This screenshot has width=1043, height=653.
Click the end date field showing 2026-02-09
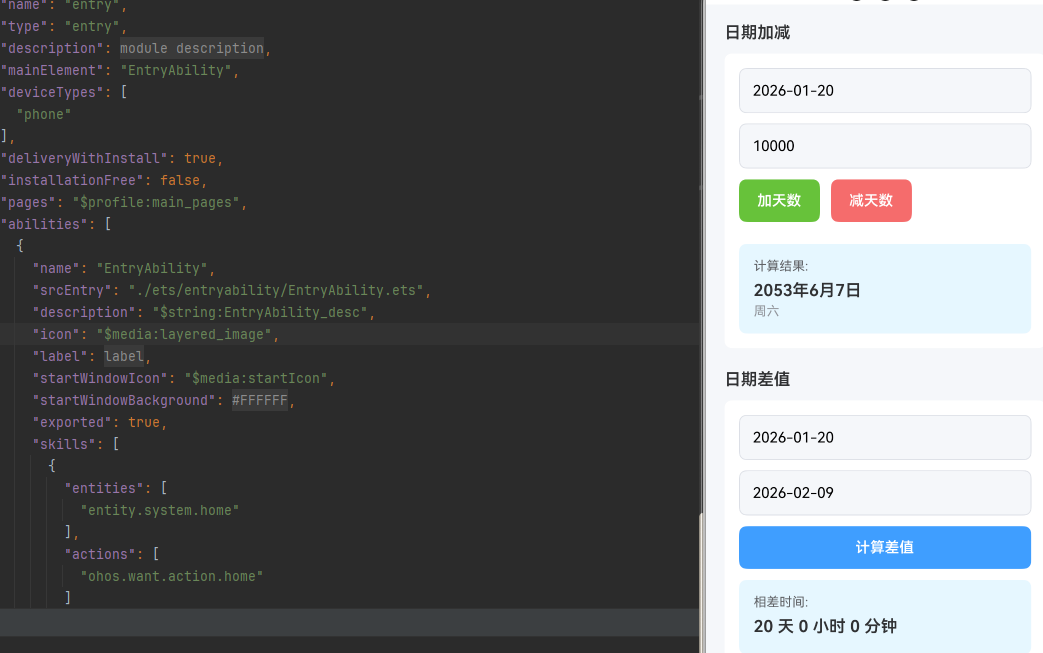point(884,493)
